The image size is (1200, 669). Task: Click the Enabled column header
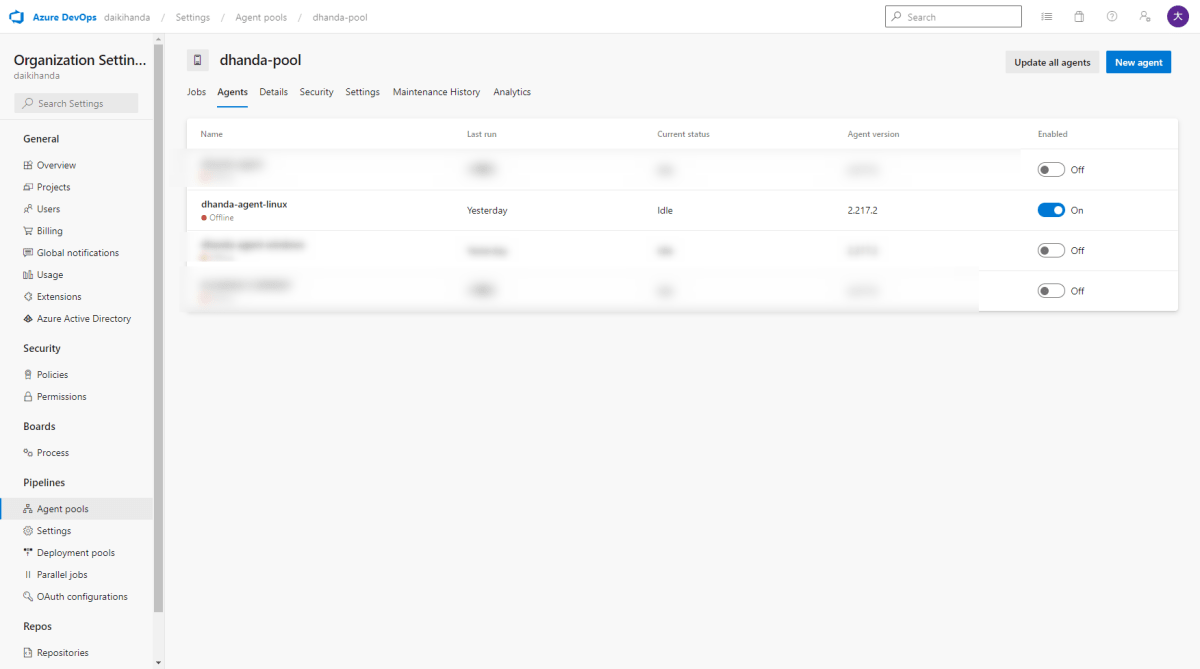[1053, 134]
